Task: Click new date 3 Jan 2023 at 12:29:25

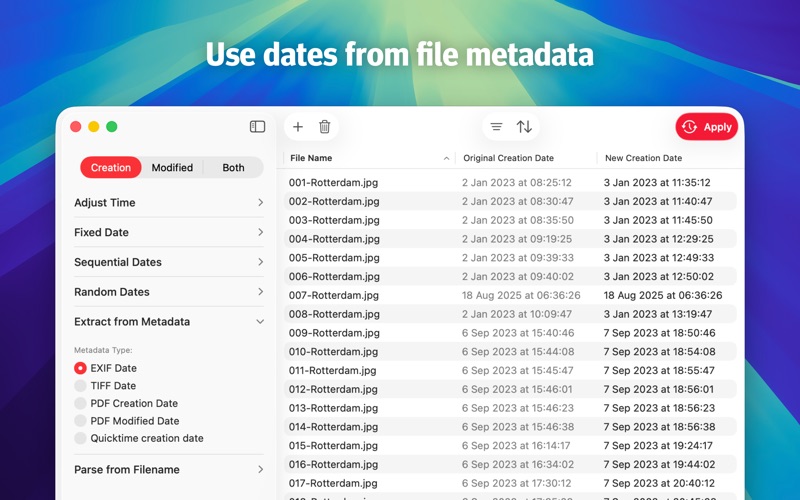Action: [659, 239]
